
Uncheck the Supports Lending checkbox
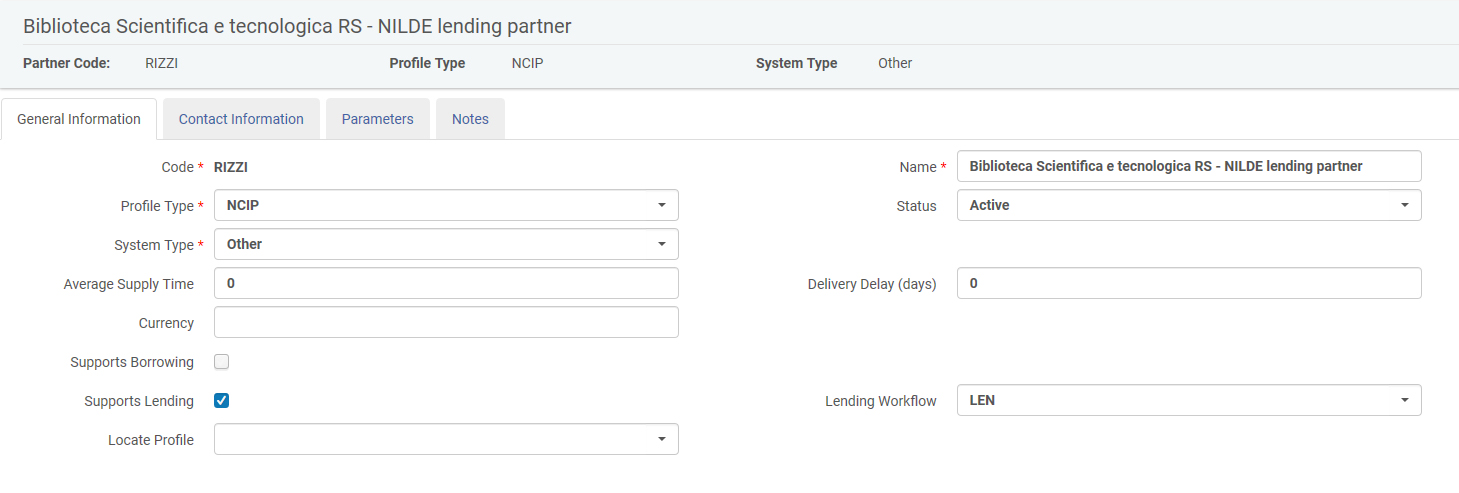(x=222, y=401)
